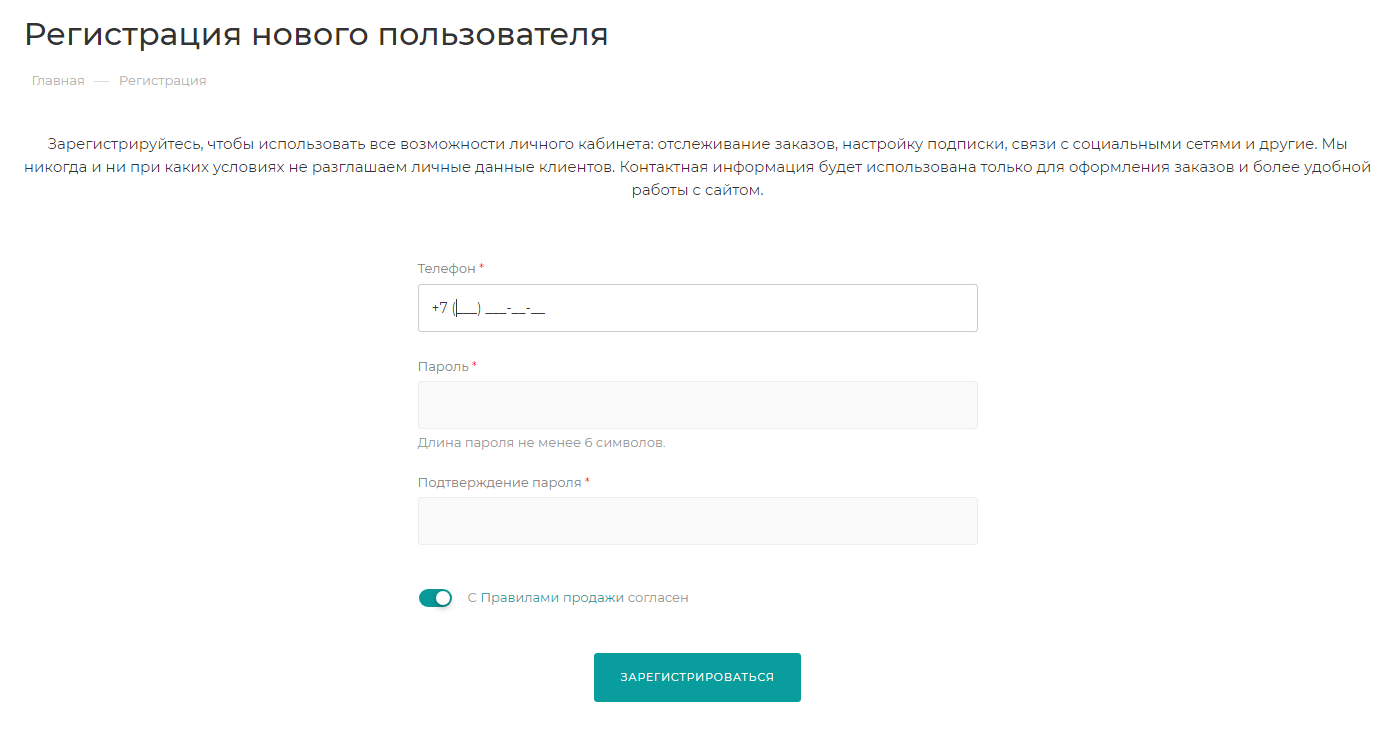Click the red asterisk beside Пароль
The height and width of the screenshot is (731, 1399).
pos(474,366)
